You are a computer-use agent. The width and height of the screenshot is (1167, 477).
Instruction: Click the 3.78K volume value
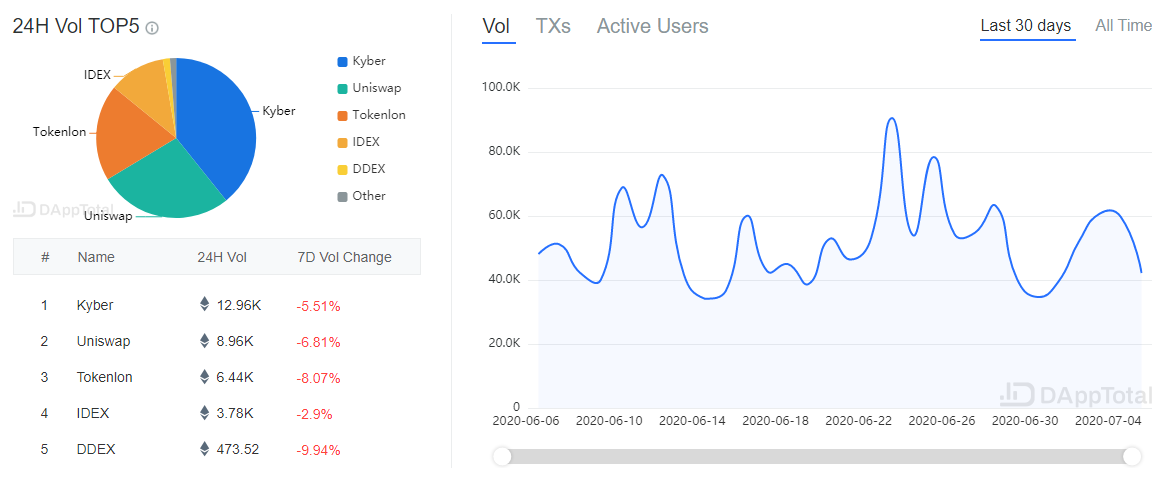click(x=234, y=412)
